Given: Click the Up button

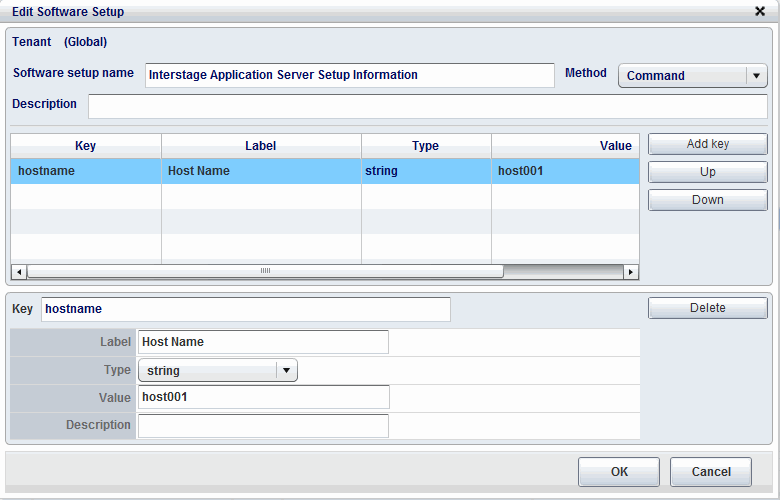Looking at the screenshot, I should (707, 172).
